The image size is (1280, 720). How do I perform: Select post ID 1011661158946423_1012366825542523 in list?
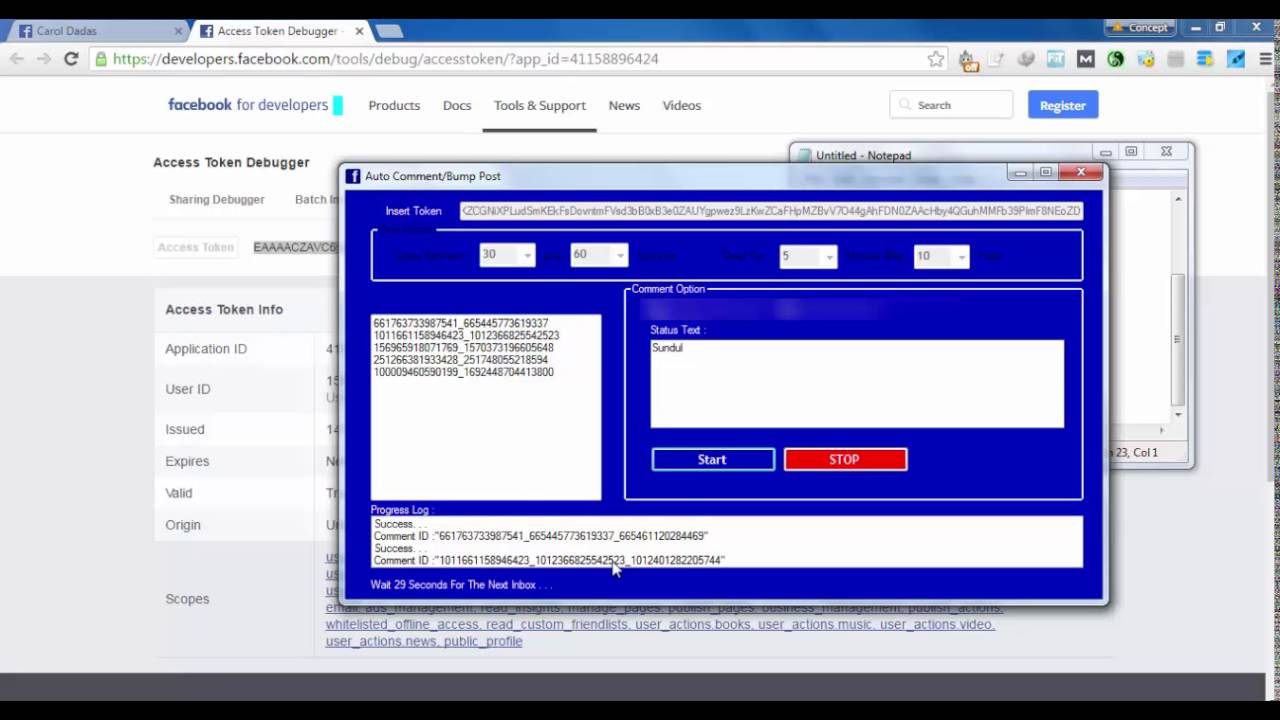click(x=466, y=336)
